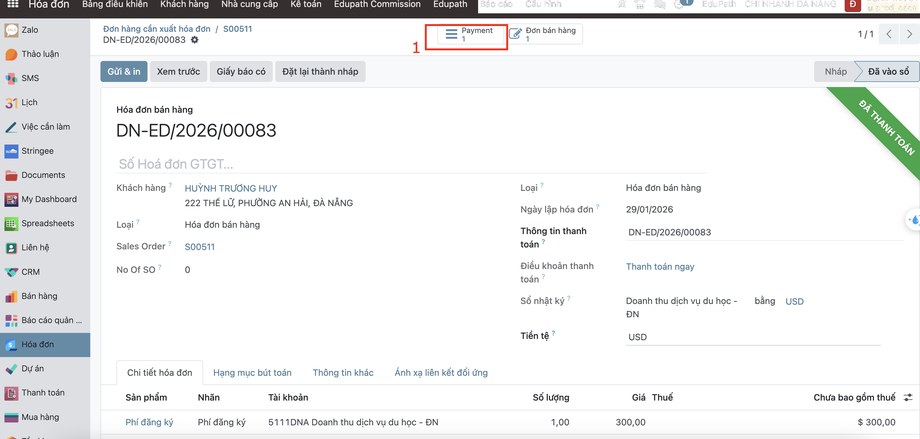
Task: Open the red user avatar menu
Action: pyautogui.click(x=853, y=5)
